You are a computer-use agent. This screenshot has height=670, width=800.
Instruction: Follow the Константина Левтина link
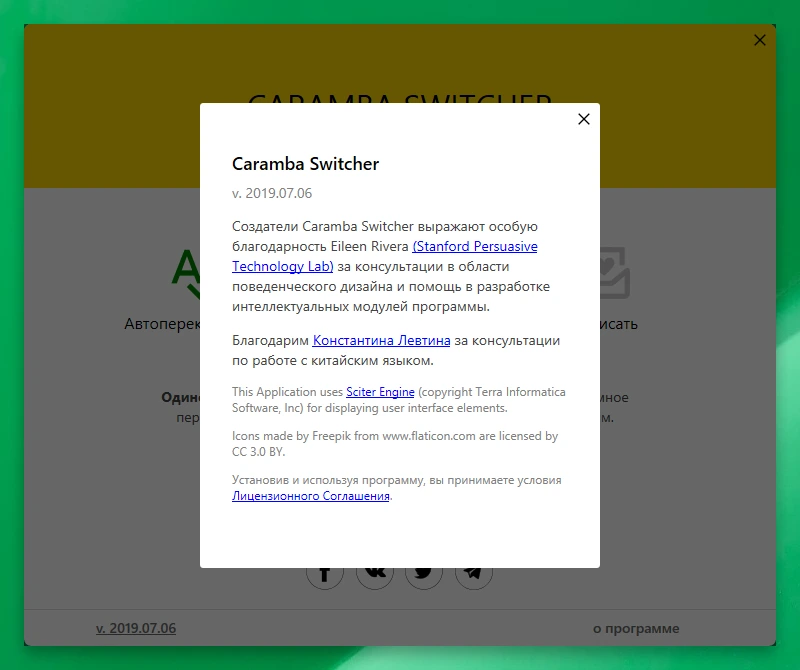[x=381, y=340]
